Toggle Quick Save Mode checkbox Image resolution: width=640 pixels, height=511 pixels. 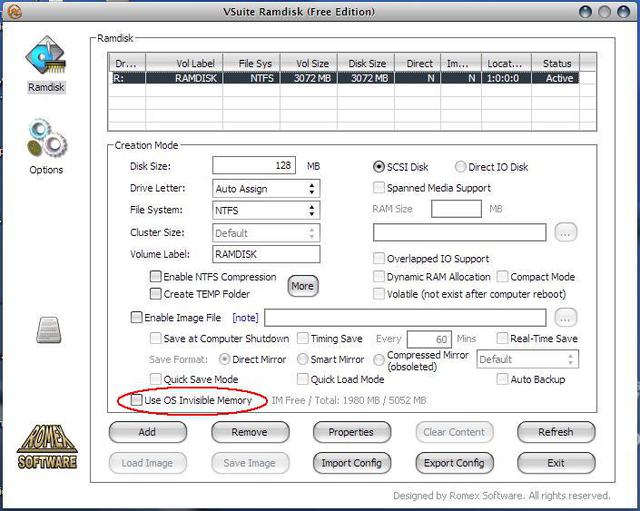coord(155,379)
